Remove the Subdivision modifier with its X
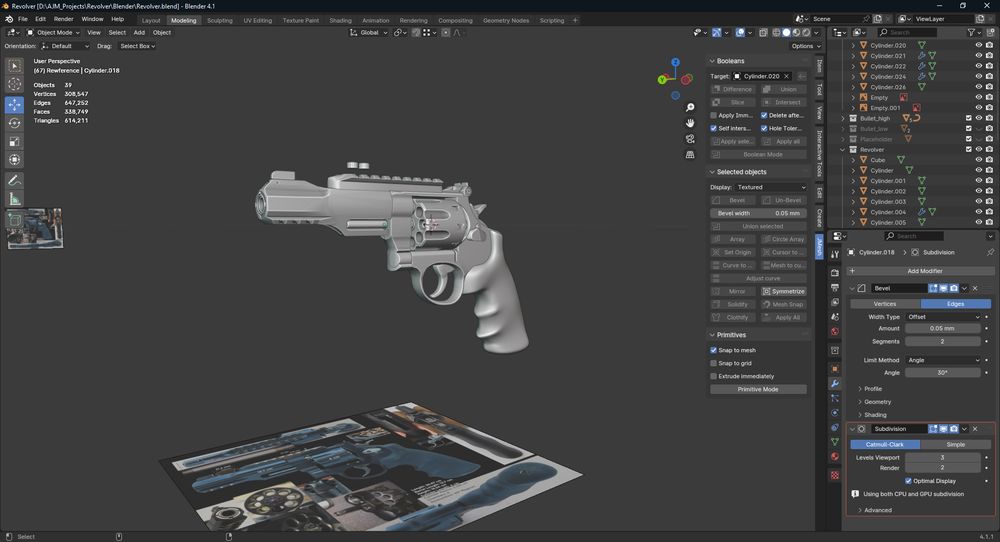 pos(975,429)
